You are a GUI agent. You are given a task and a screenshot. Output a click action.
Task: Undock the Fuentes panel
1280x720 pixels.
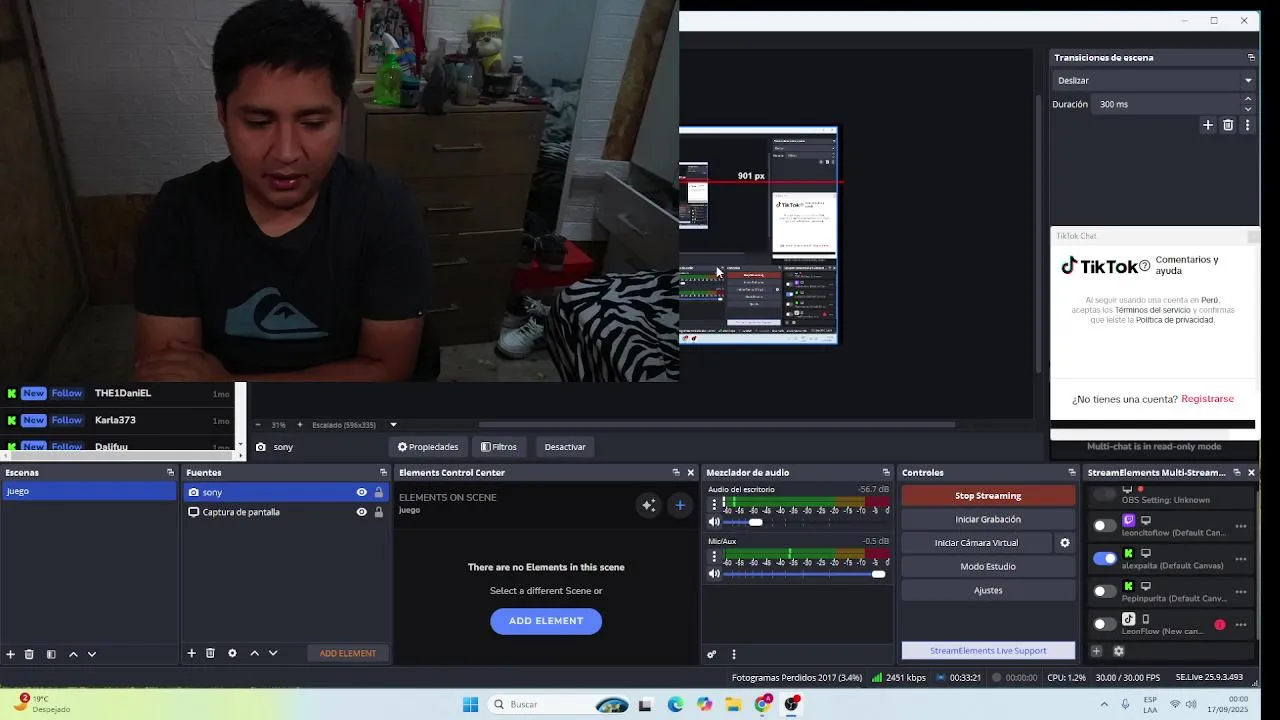pyautogui.click(x=383, y=472)
